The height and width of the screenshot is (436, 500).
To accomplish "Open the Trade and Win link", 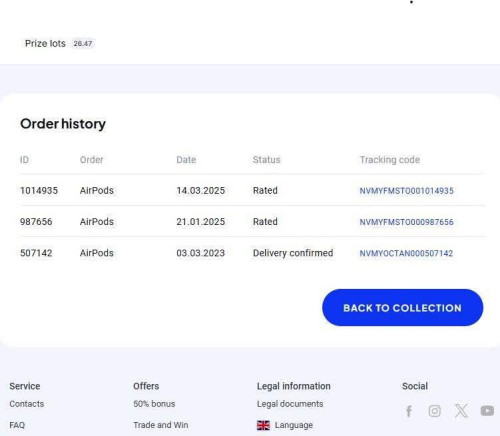I will pos(161,425).
